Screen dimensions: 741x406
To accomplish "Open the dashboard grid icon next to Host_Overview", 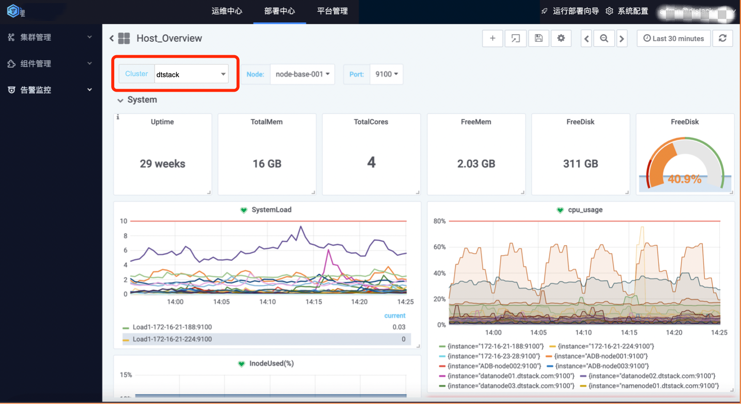I will pos(124,39).
